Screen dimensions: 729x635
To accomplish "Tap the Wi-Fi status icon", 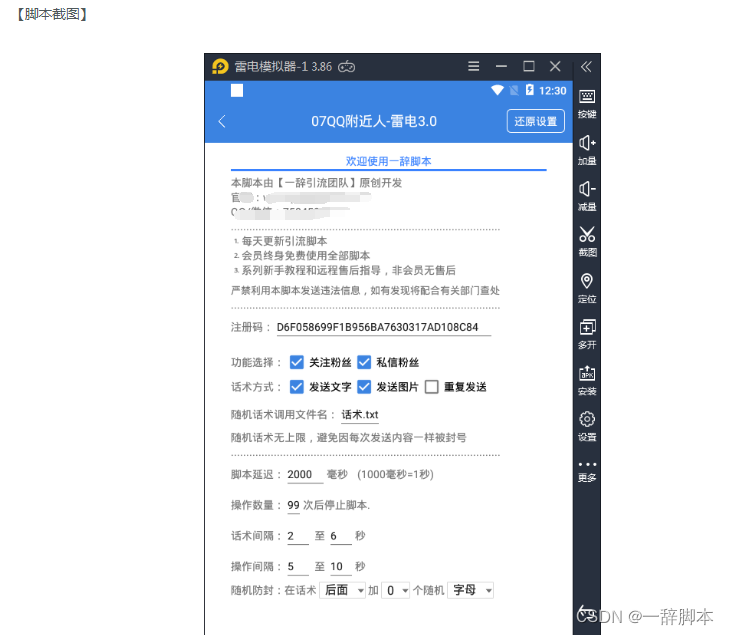I will tap(497, 90).
